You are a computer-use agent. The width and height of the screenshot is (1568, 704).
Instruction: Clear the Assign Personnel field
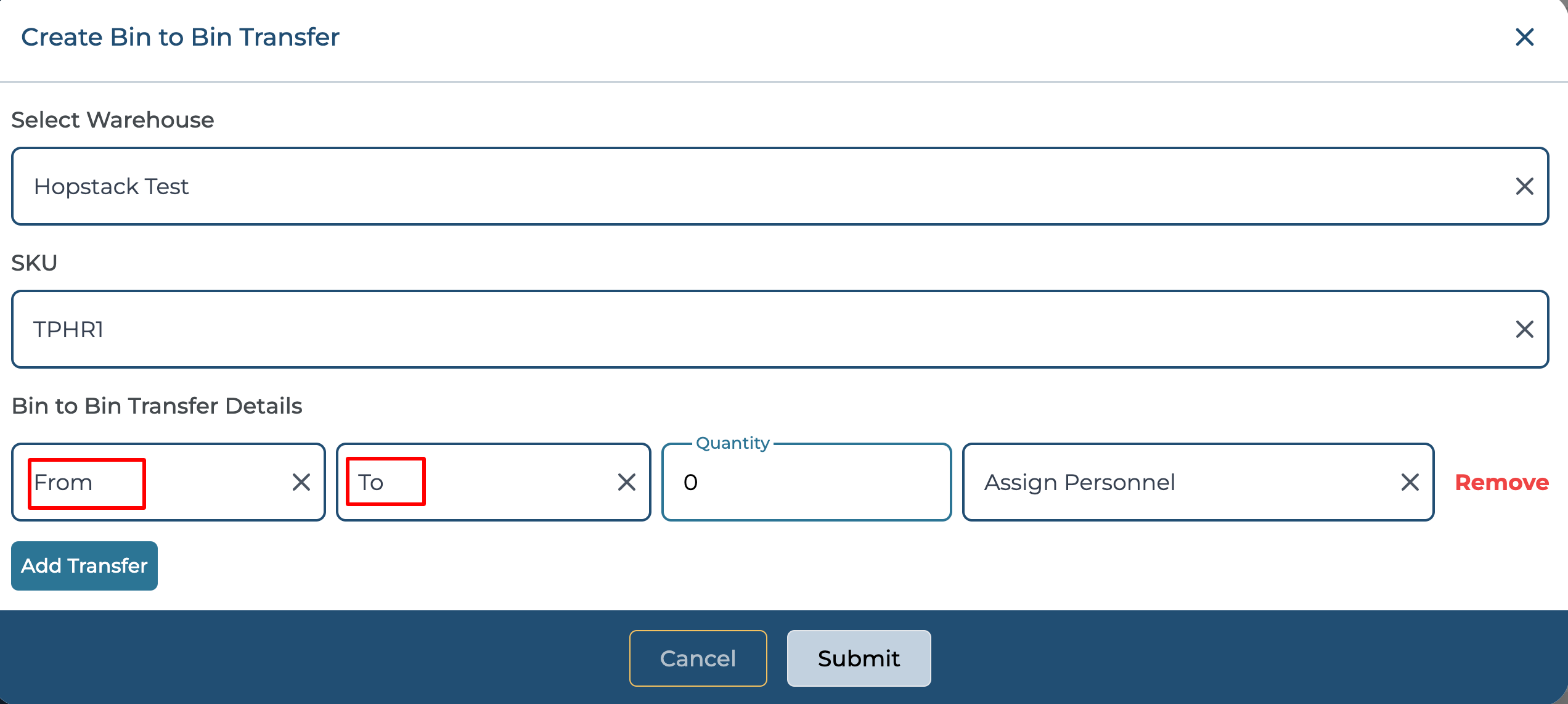[1410, 482]
